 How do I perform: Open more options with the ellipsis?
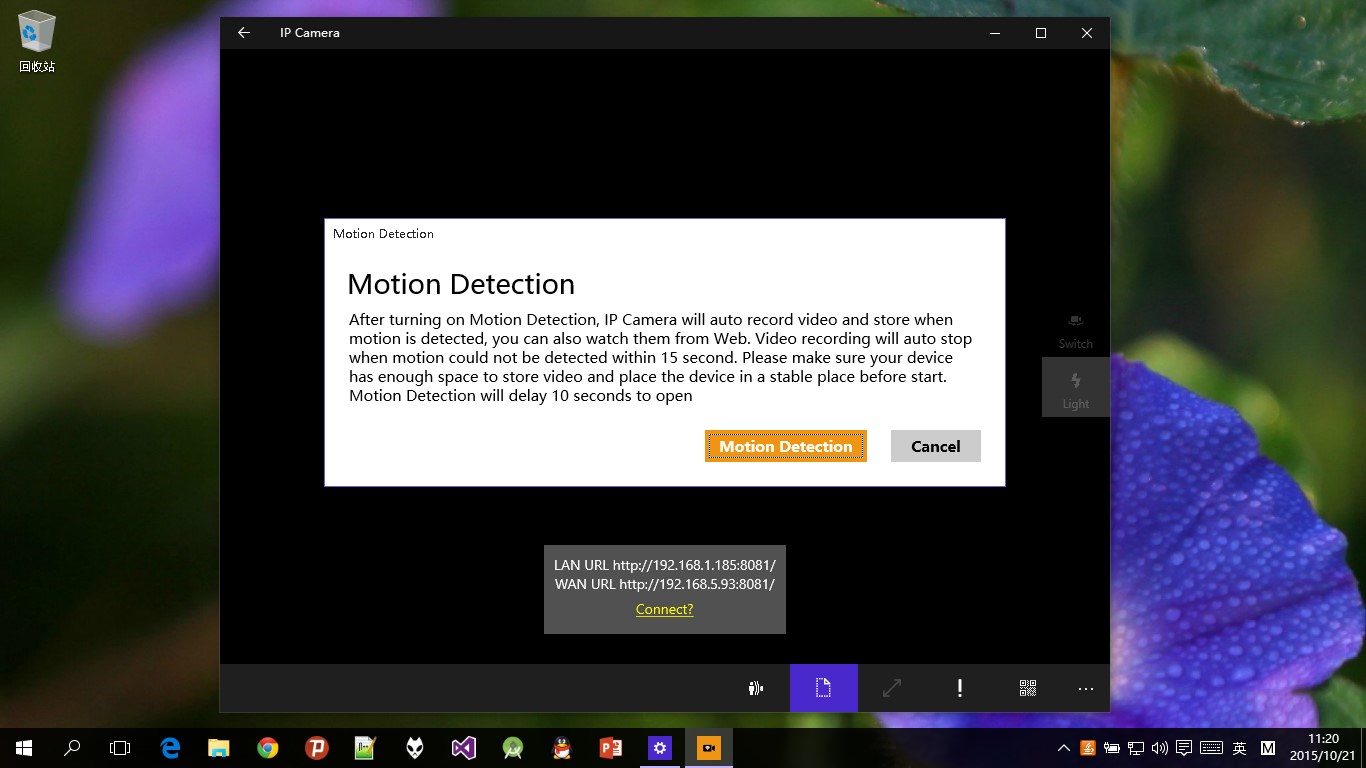pos(1085,688)
